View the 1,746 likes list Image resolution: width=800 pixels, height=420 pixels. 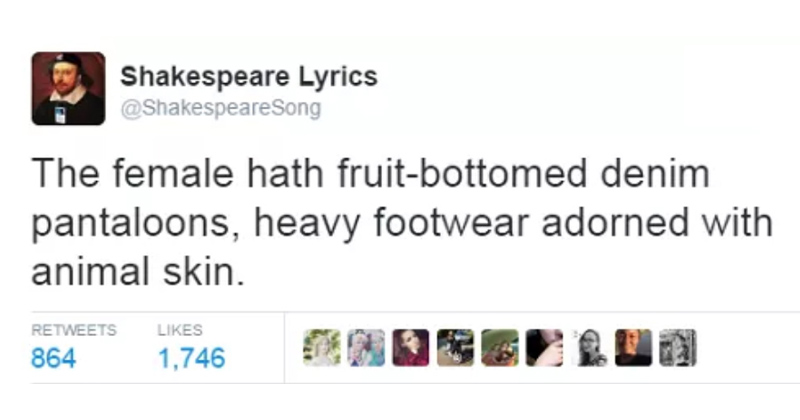191,357
